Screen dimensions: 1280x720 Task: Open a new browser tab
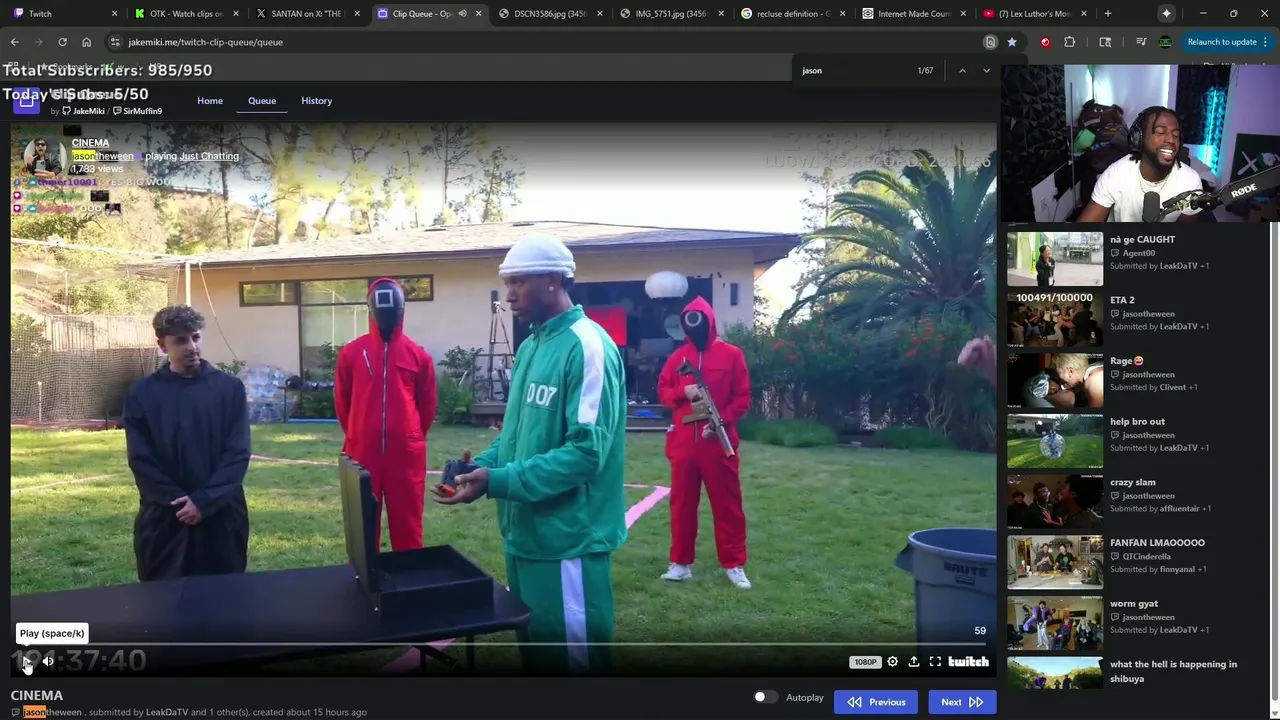(x=1108, y=14)
